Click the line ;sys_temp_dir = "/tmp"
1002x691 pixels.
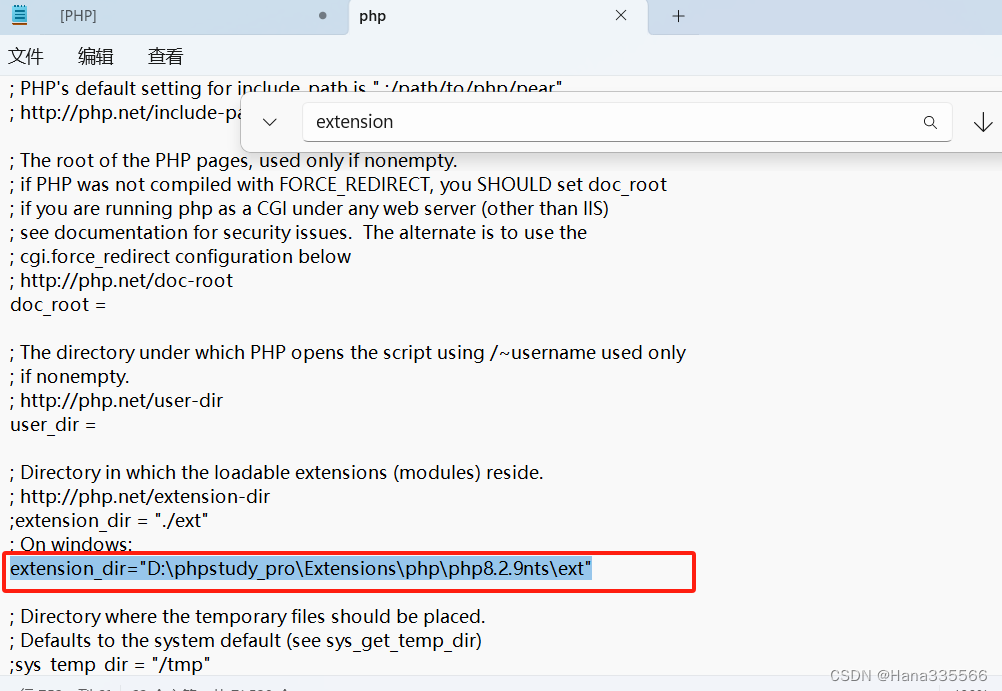(110, 665)
